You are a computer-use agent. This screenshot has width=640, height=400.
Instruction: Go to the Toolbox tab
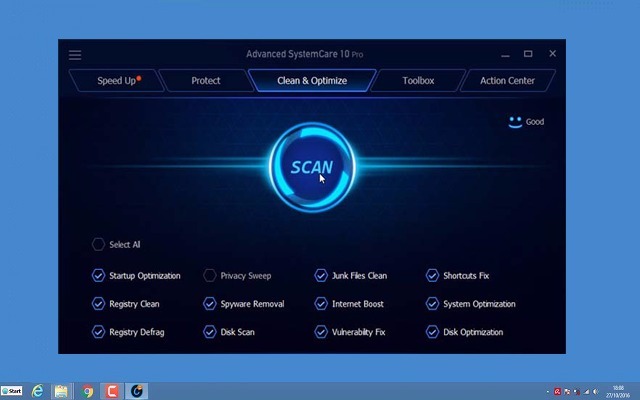pyautogui.click(x=418, y=80)
